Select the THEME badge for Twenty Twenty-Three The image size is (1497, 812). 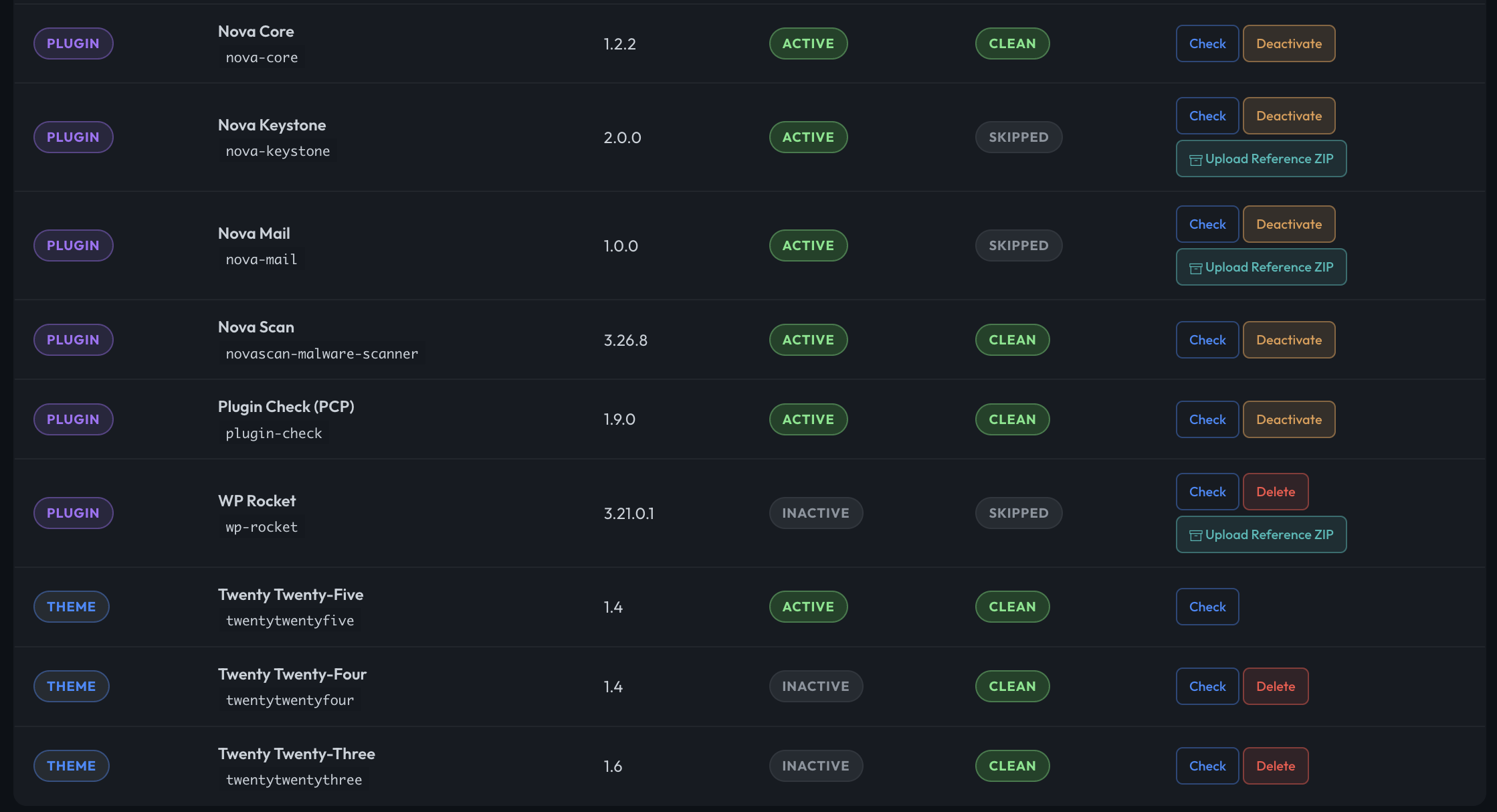point(71,766)
